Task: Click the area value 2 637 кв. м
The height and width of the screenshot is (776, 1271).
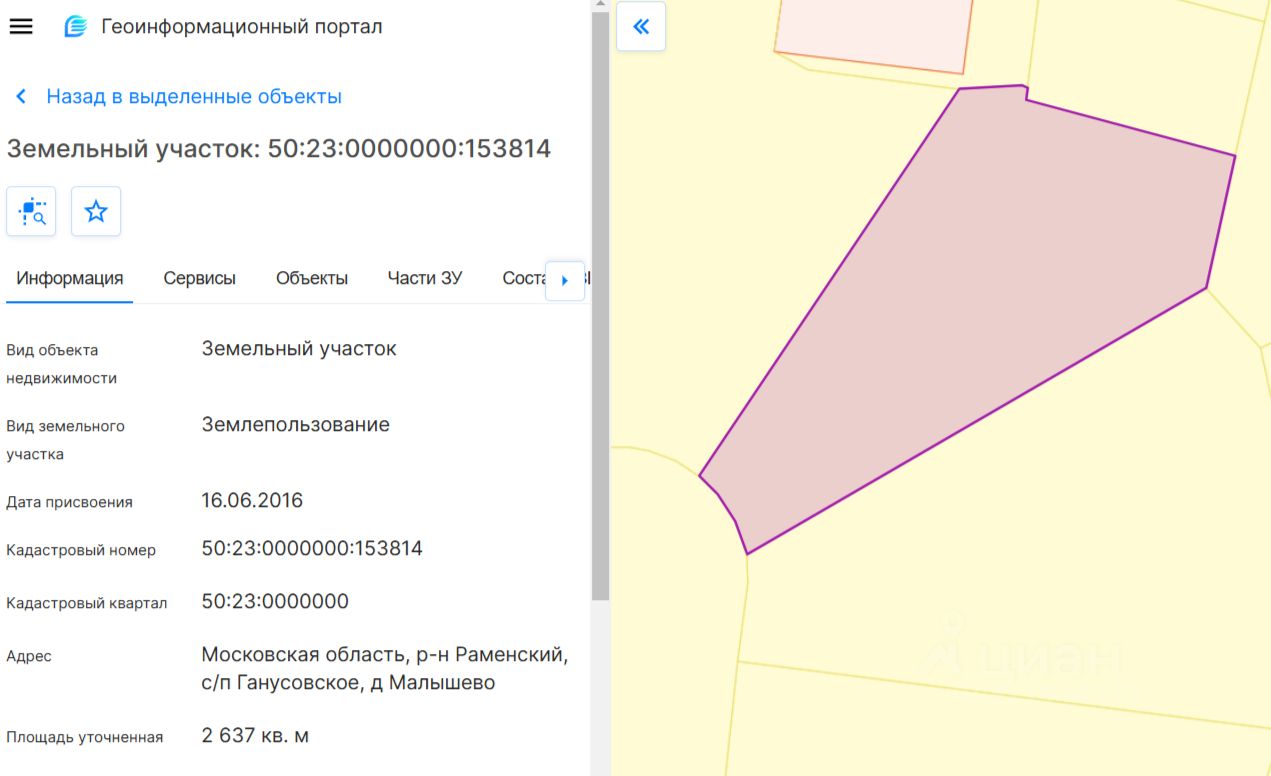Action: pos(255,736)
